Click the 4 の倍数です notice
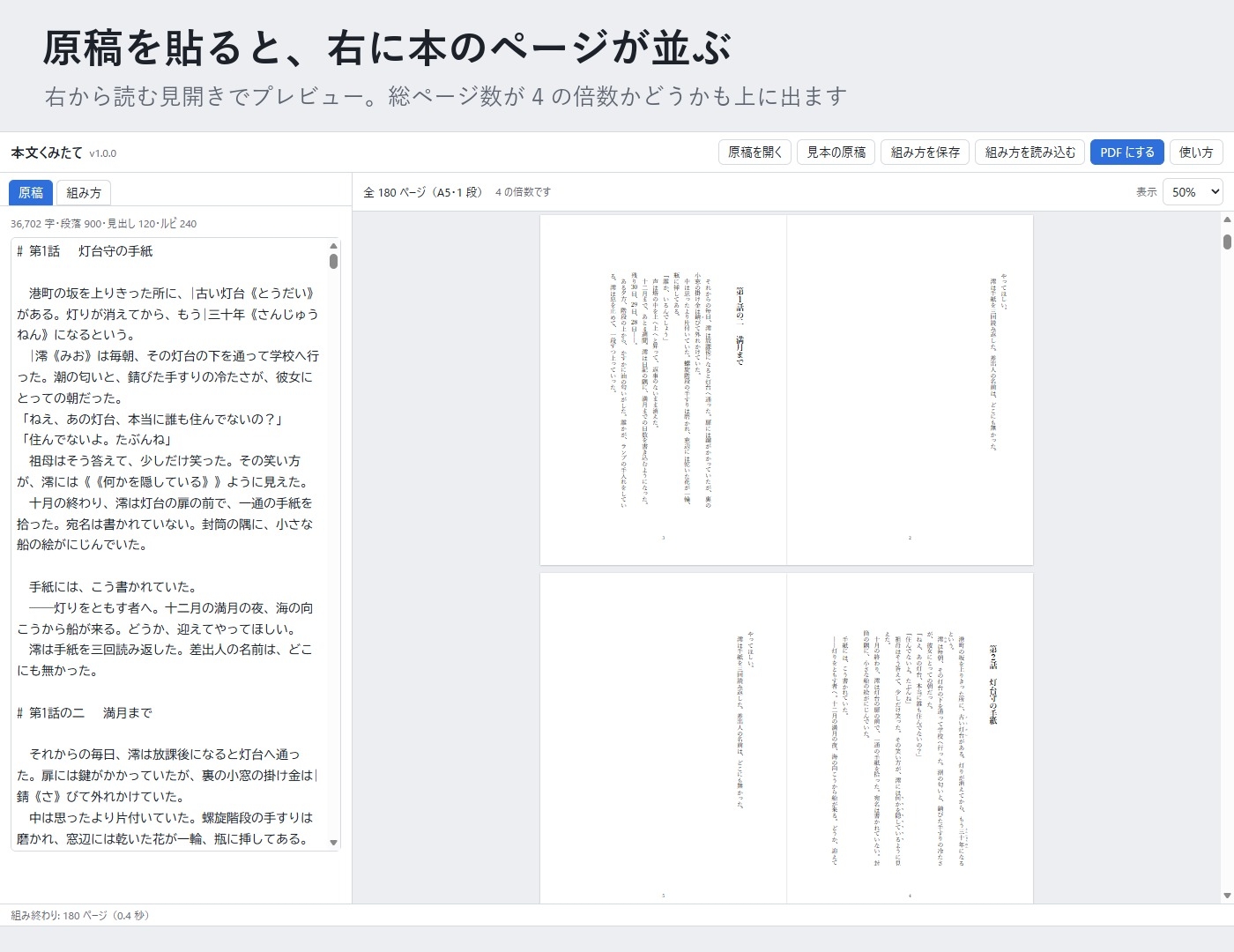The image size is (1234, 952). coord(523,192)
